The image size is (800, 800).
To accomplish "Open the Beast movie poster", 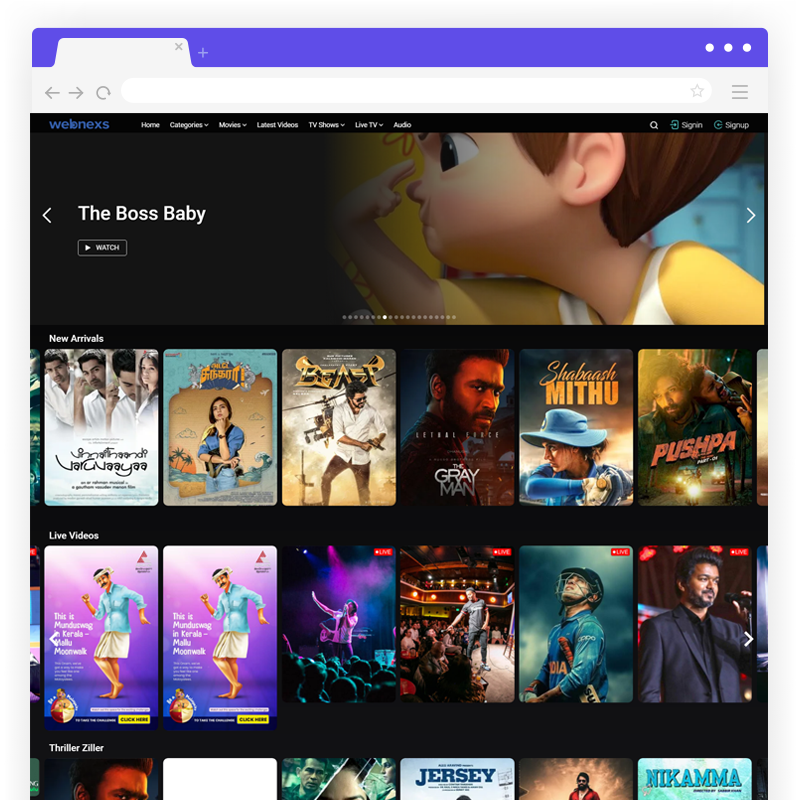I will click(x=339, y=428).
